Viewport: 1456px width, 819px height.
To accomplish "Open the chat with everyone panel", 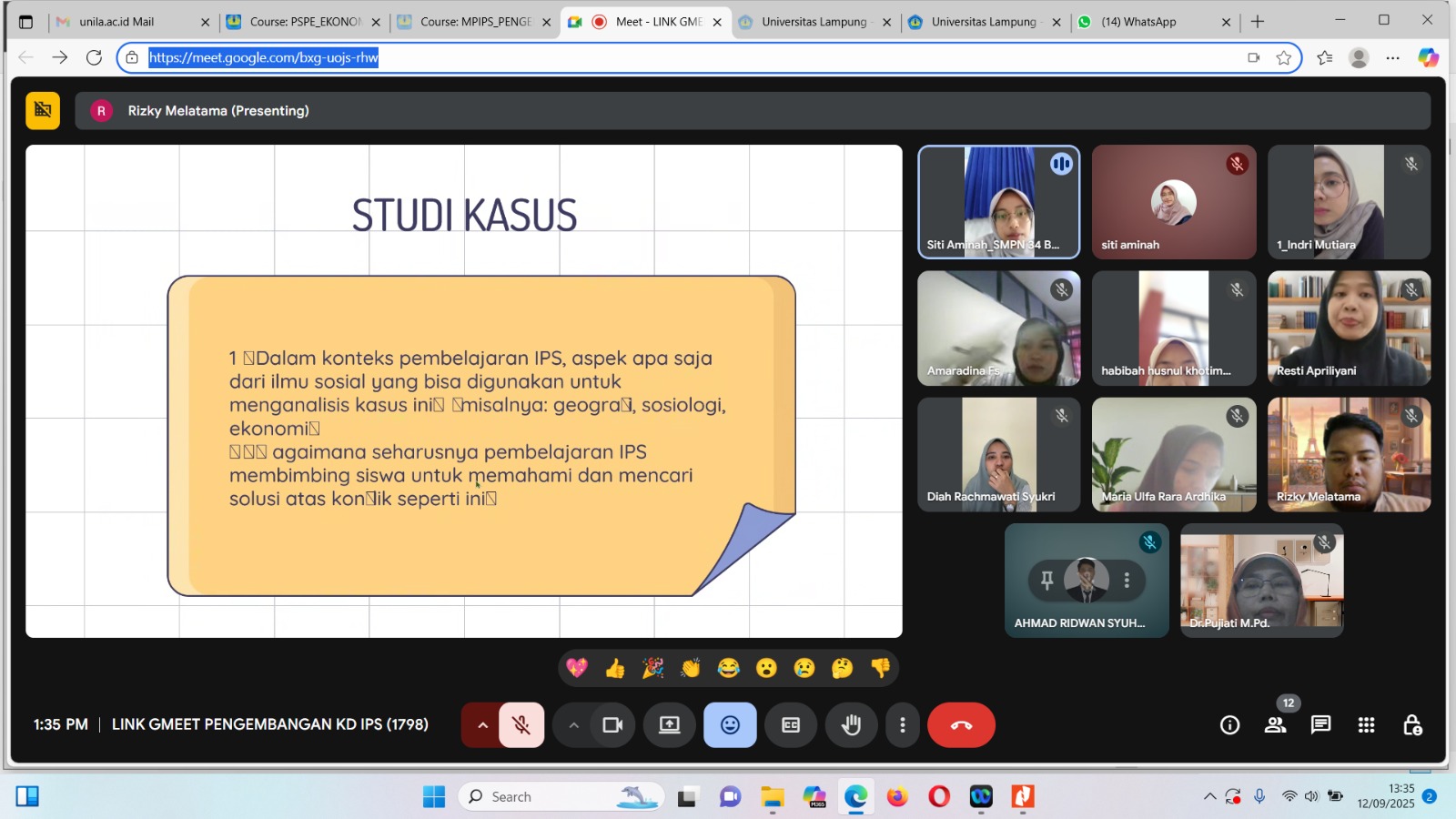I will (1320, 725).
